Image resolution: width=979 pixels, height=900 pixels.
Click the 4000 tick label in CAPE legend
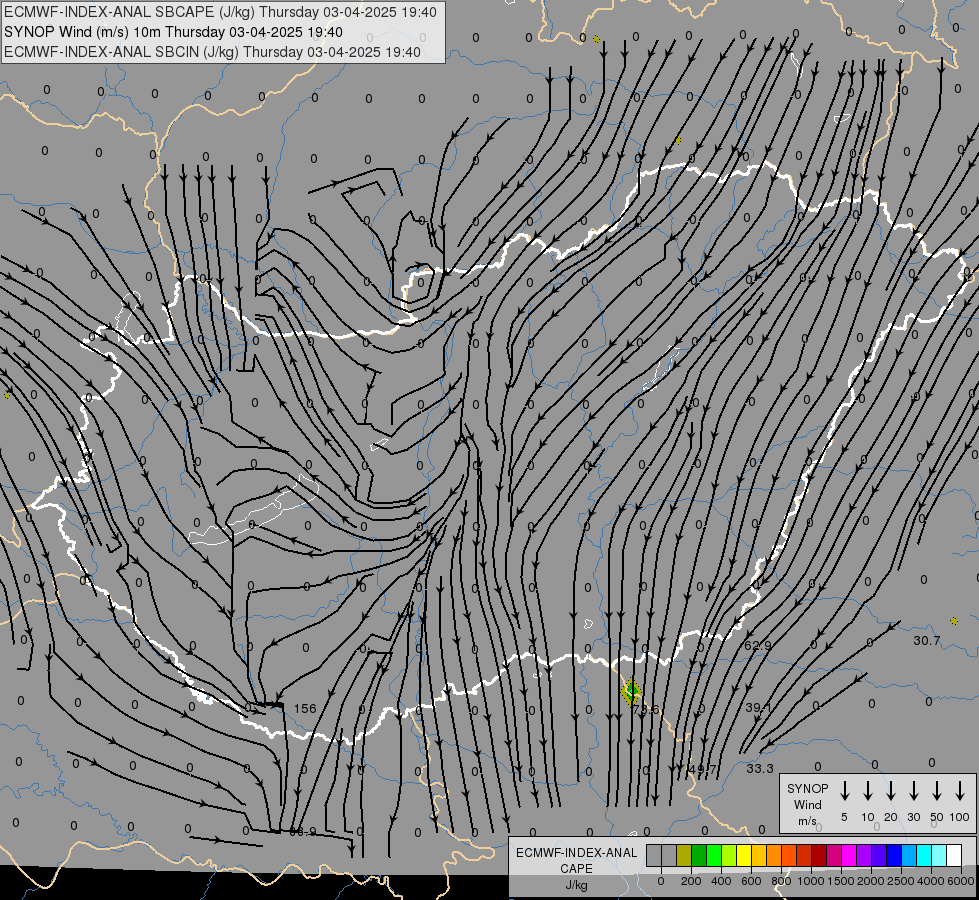point(931,881)
